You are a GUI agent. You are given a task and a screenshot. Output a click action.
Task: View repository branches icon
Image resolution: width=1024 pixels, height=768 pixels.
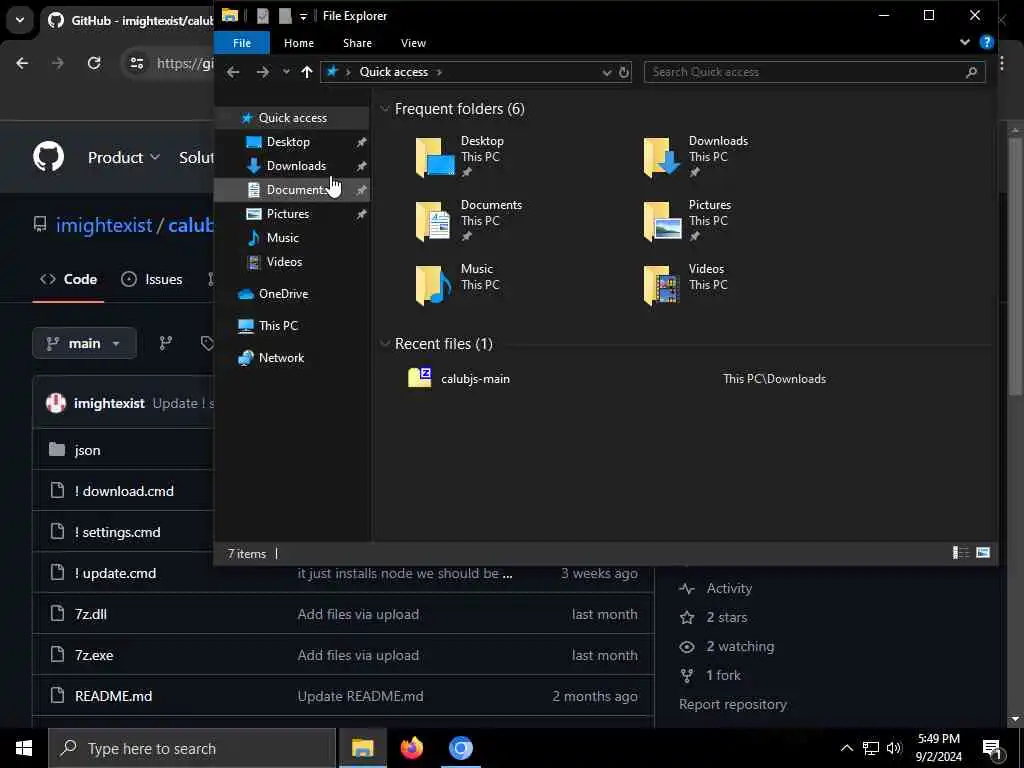[166, 343]
